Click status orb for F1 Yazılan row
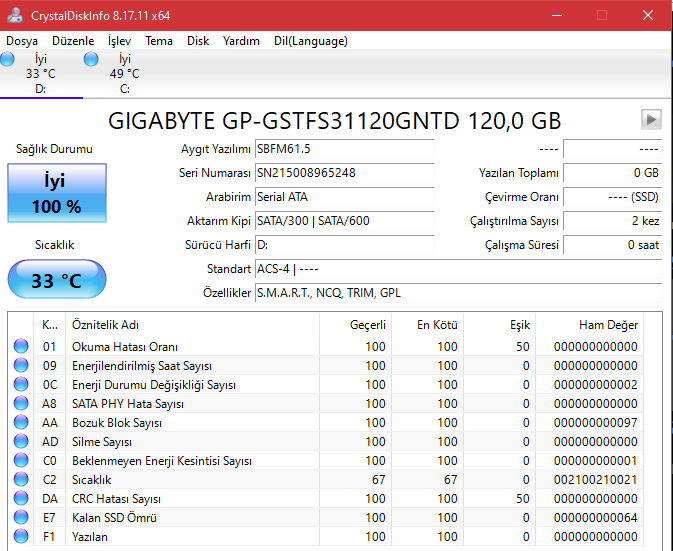The image size is (673, 551). coord(21,536)
